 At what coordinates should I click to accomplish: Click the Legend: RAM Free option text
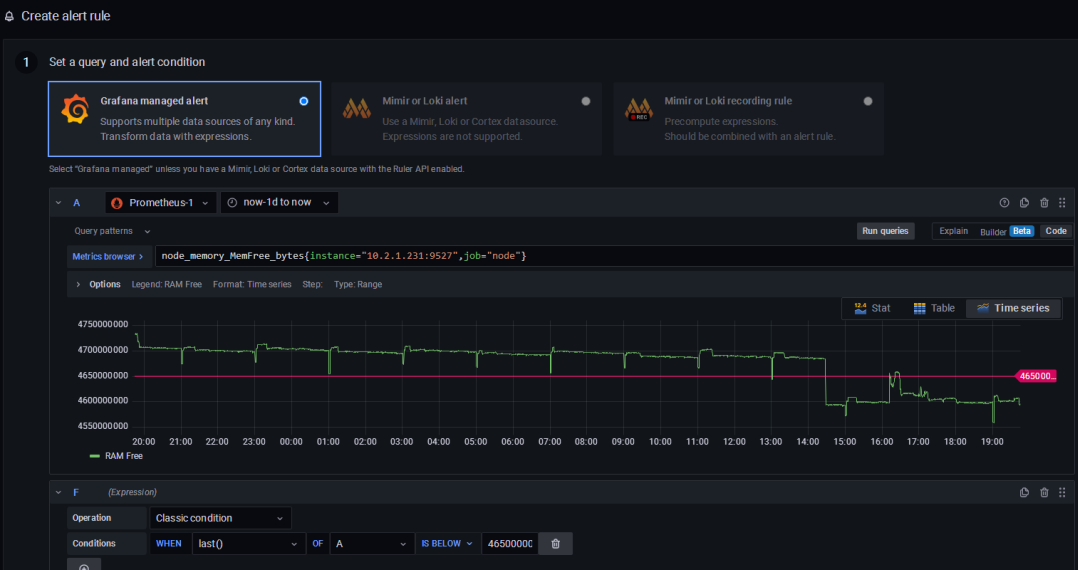[167, 285]
